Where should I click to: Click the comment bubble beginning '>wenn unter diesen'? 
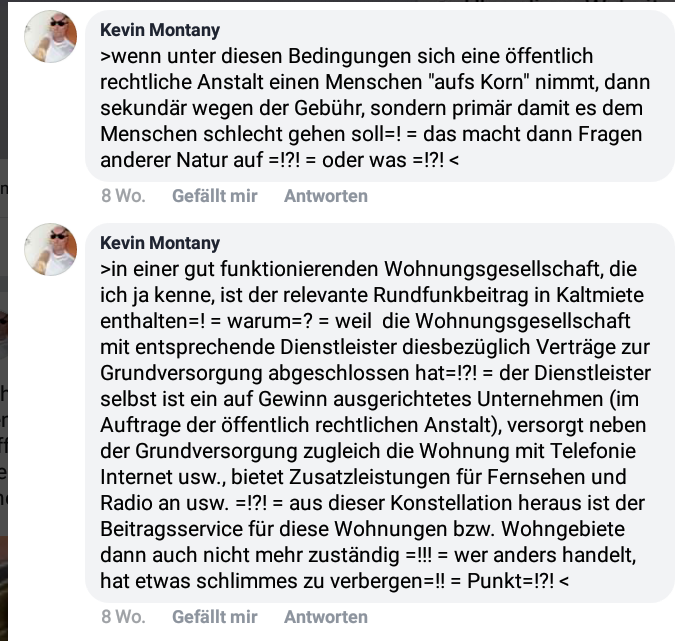tap(380, 96)
